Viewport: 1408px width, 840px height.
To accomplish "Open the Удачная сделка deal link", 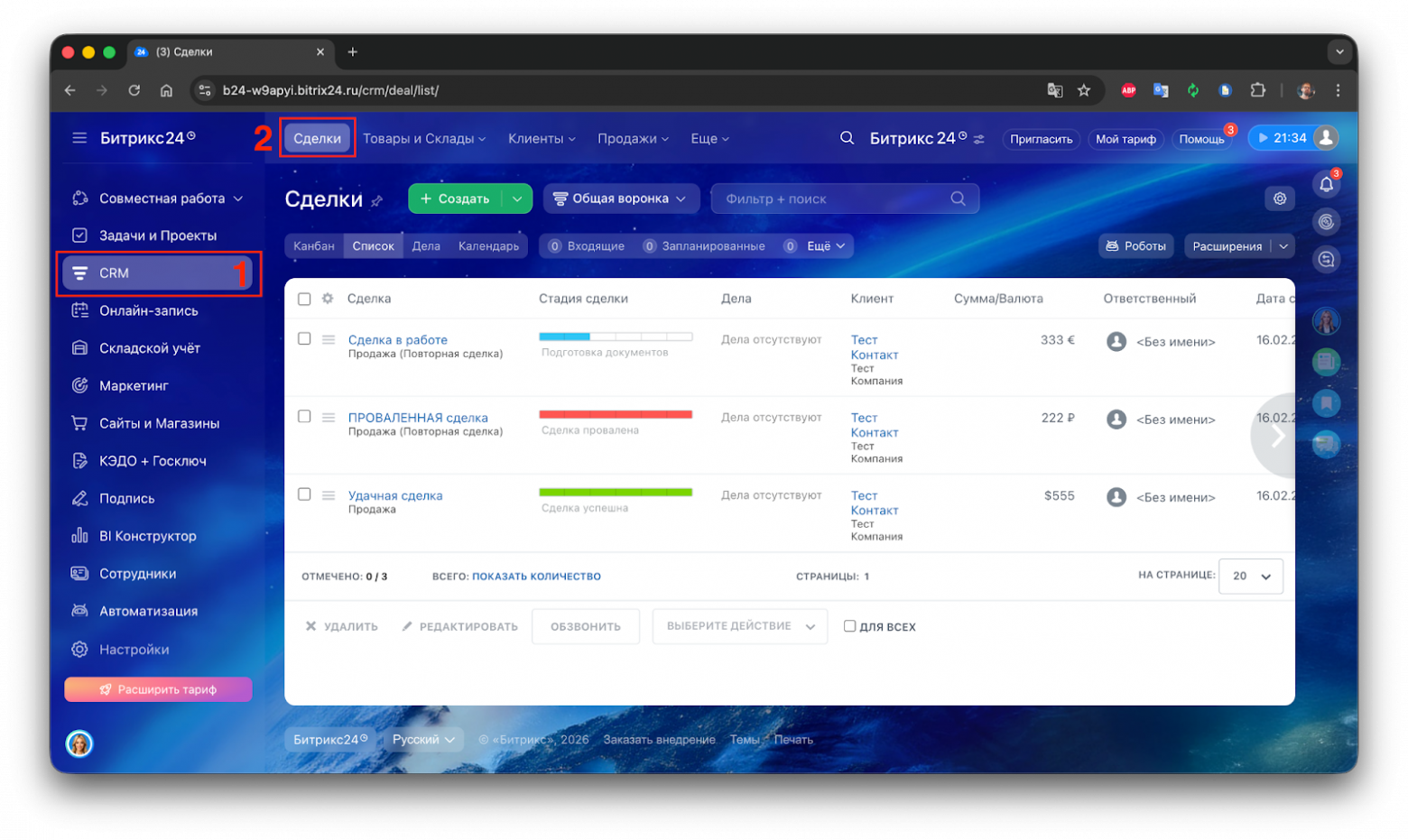I will coord(395,495).
